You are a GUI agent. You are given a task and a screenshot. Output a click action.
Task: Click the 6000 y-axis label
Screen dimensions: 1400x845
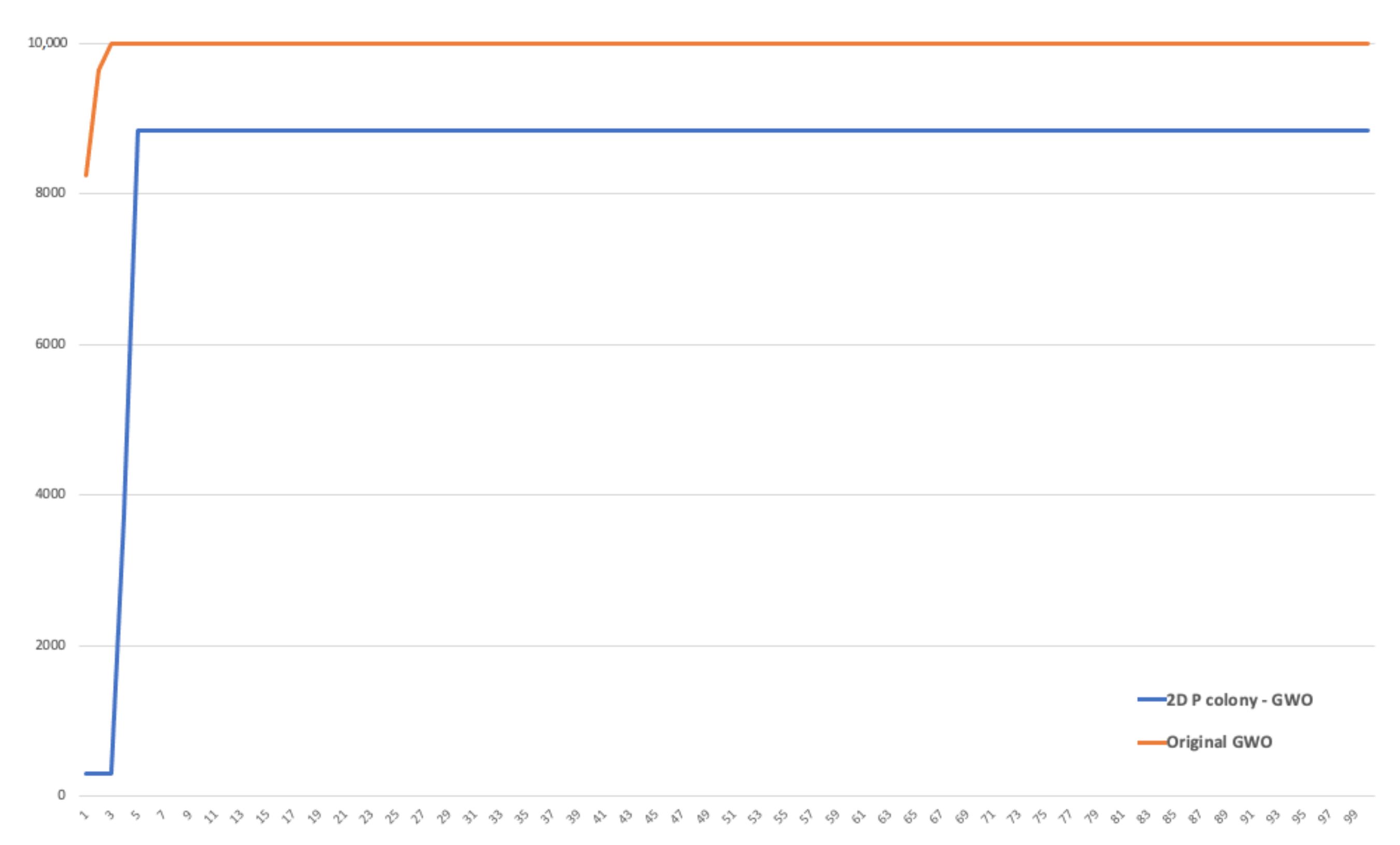[x=51, y=344]
